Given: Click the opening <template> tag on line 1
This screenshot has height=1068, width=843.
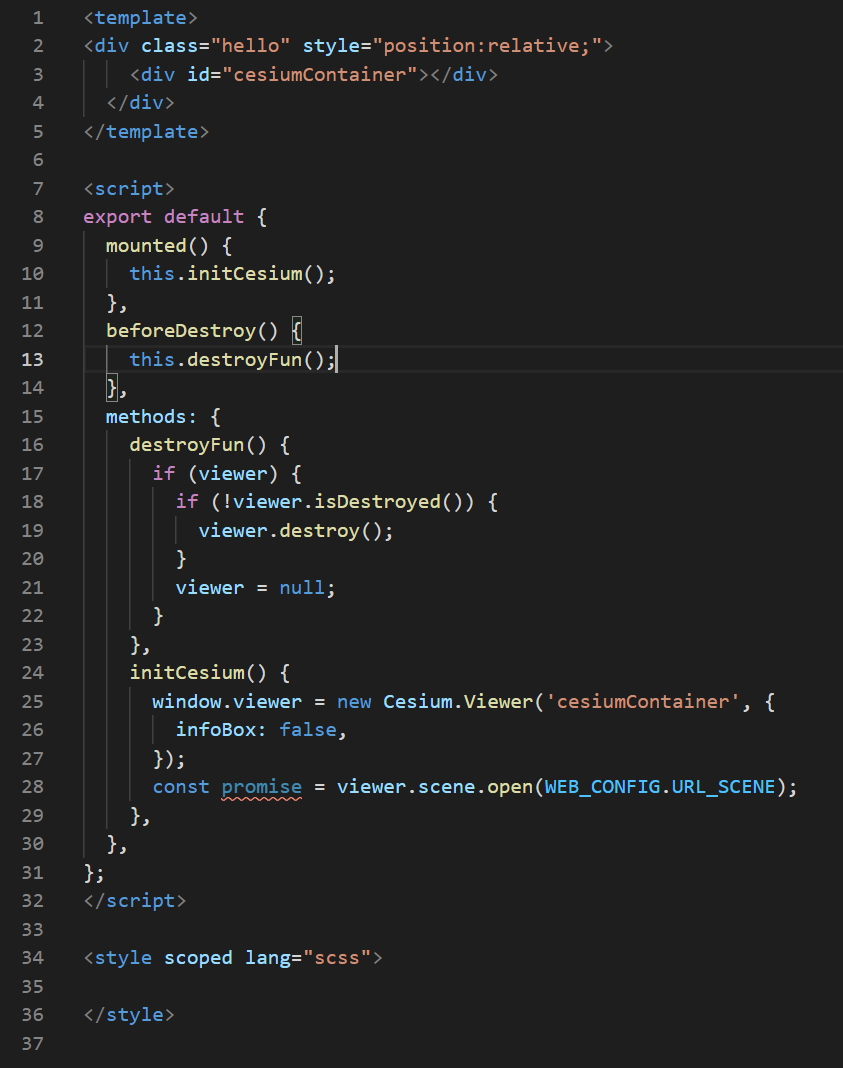Looking at the screenshot, I should (140, 18).
